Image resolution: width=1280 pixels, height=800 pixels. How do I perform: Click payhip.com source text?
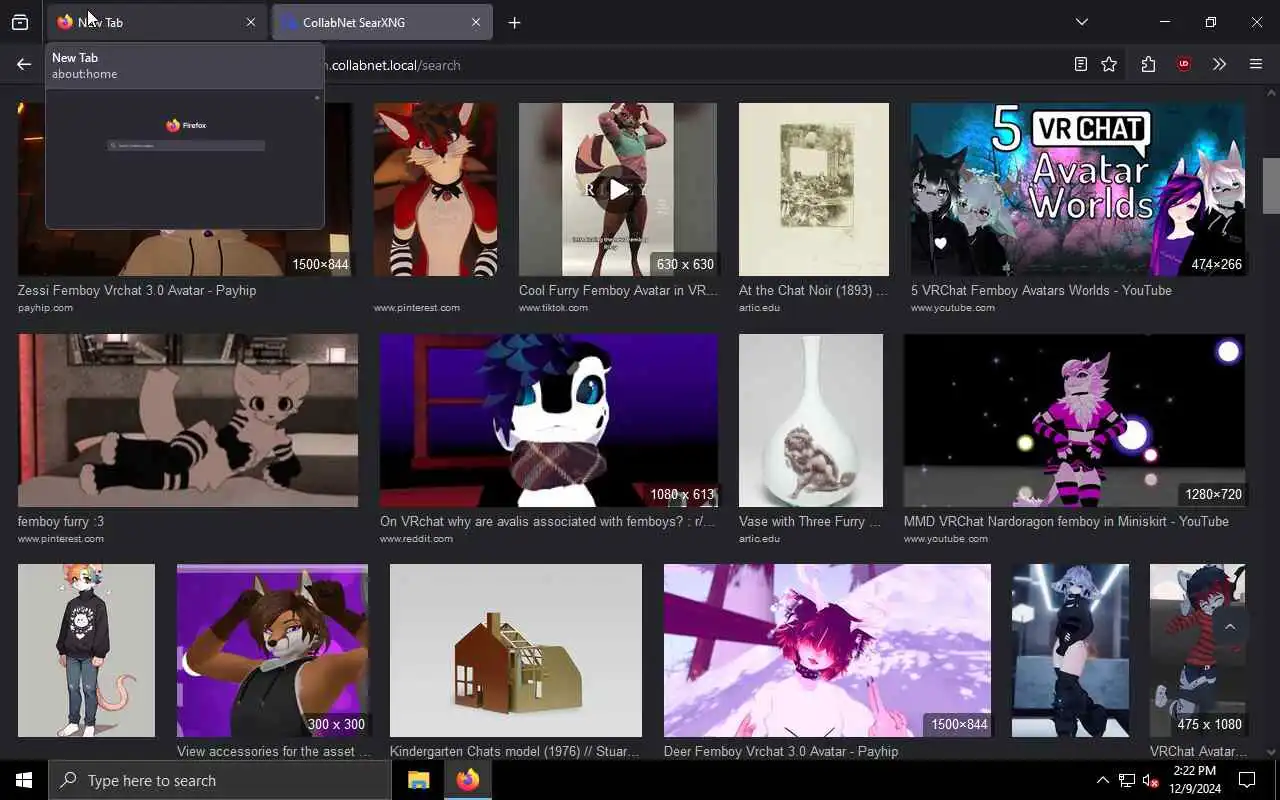45,308
